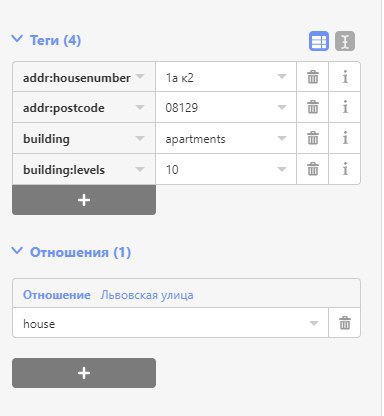Add a new relation membership
The height and width of the screenshot is (416, 384).
(x=84, y=373)
